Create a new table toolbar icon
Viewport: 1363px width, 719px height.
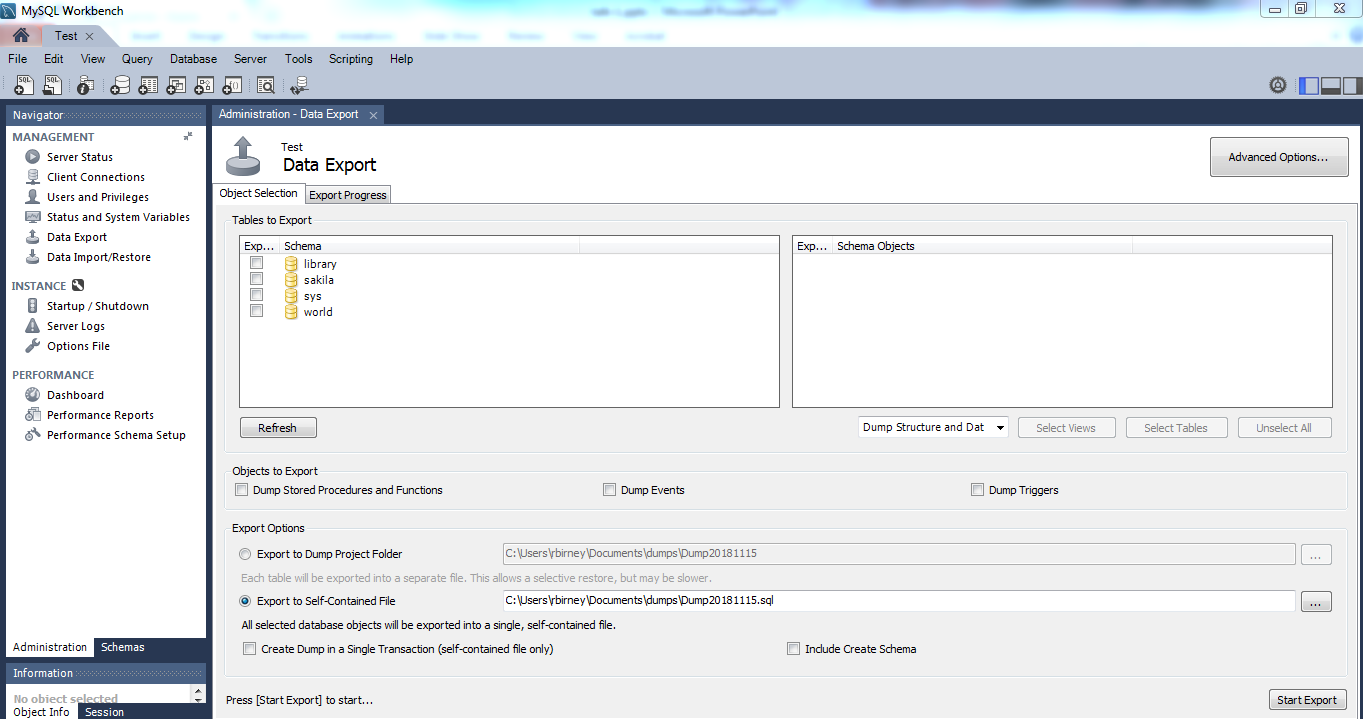coord(148,85)
